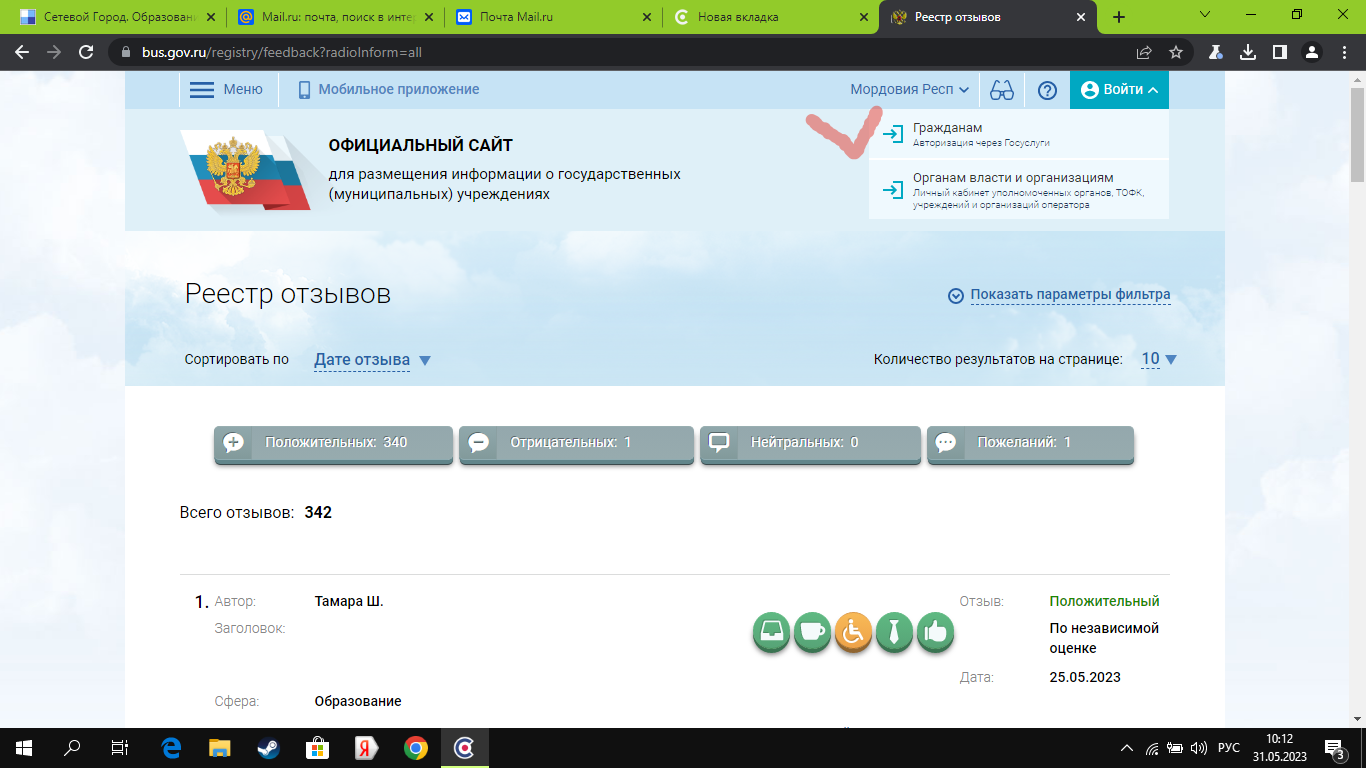Click the accessibility glasses icon
The height and width of the screenshot is (768, 1366).
click(x=1001, y=90)
